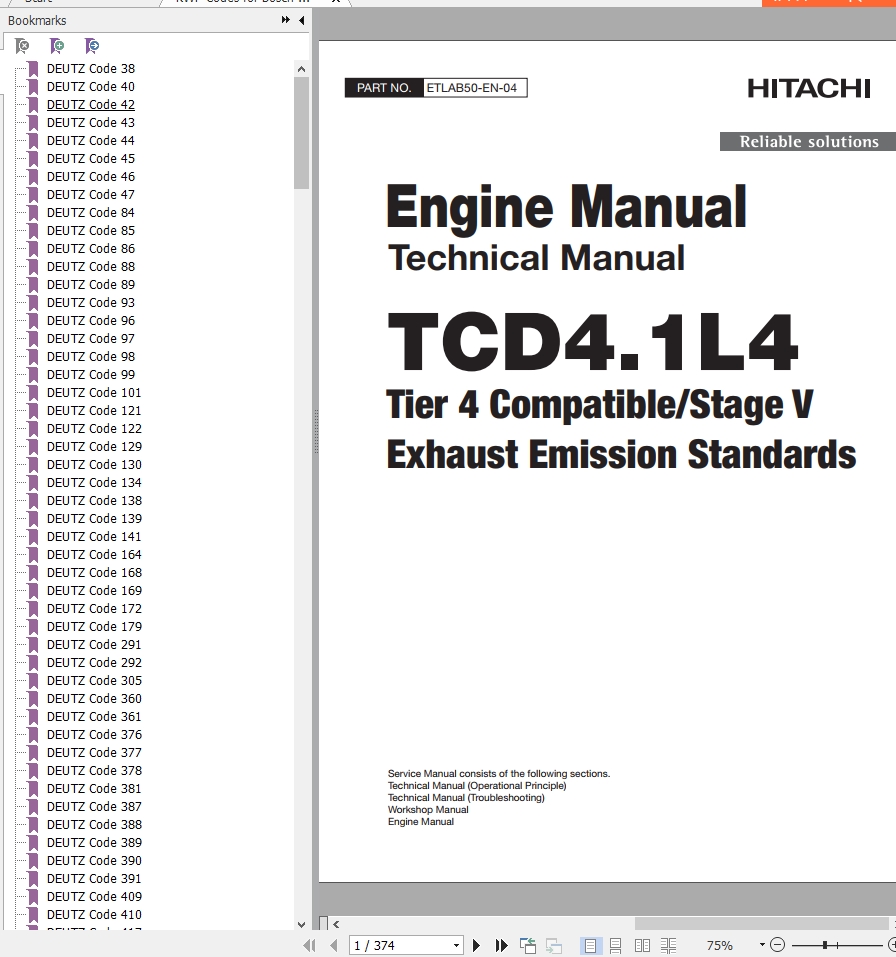
Task: Click the bookmarks scrollbar up arrow
Action: click(302, 69)
